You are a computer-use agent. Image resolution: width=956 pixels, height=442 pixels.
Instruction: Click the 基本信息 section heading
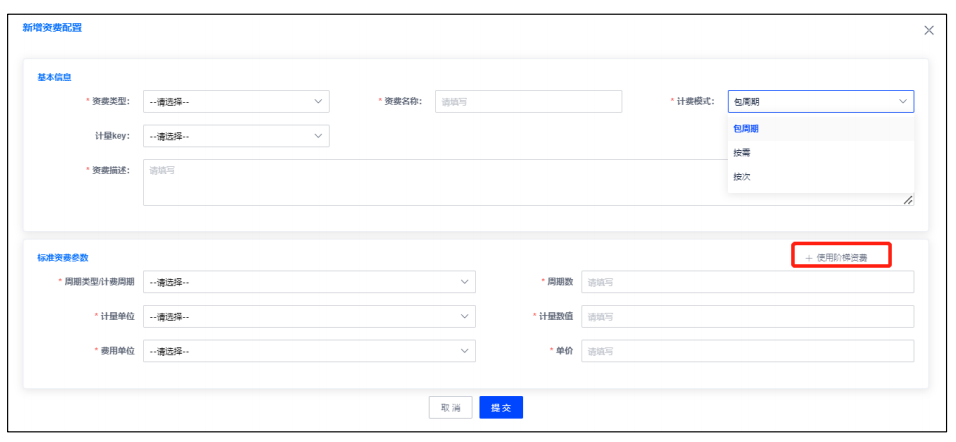tap(54, 77)
